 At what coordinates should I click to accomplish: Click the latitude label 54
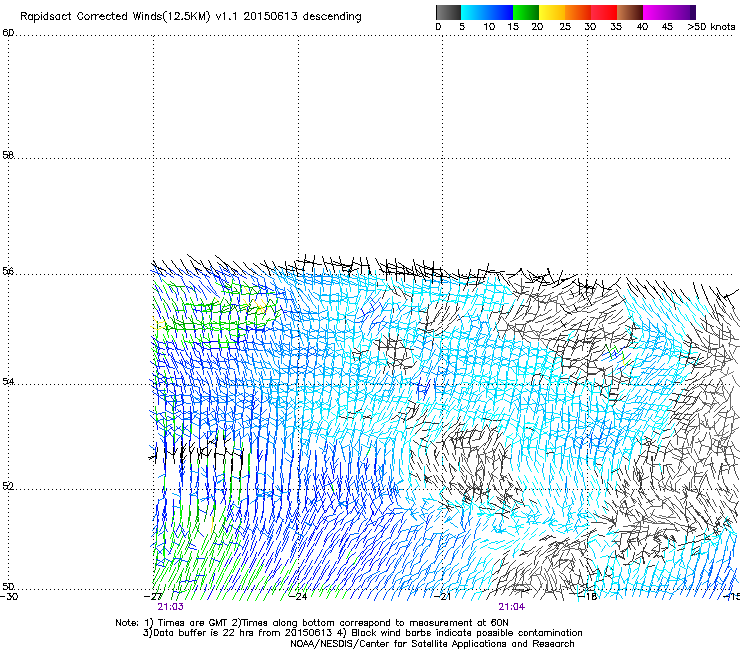pyautogui.click(x=8, y=381)
